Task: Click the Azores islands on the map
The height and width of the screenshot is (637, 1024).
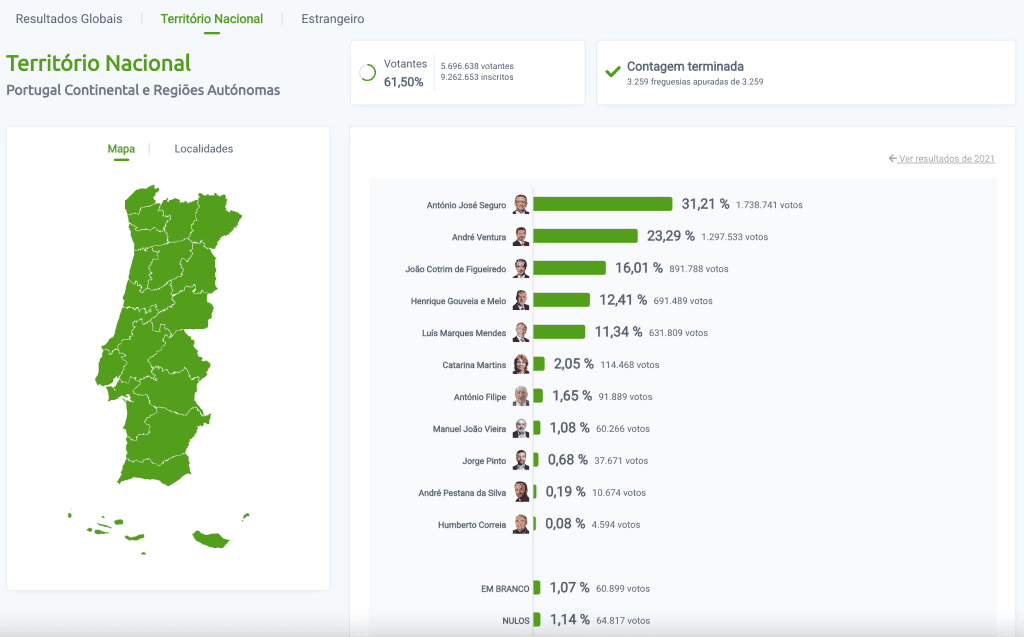Action: point(104,524)
